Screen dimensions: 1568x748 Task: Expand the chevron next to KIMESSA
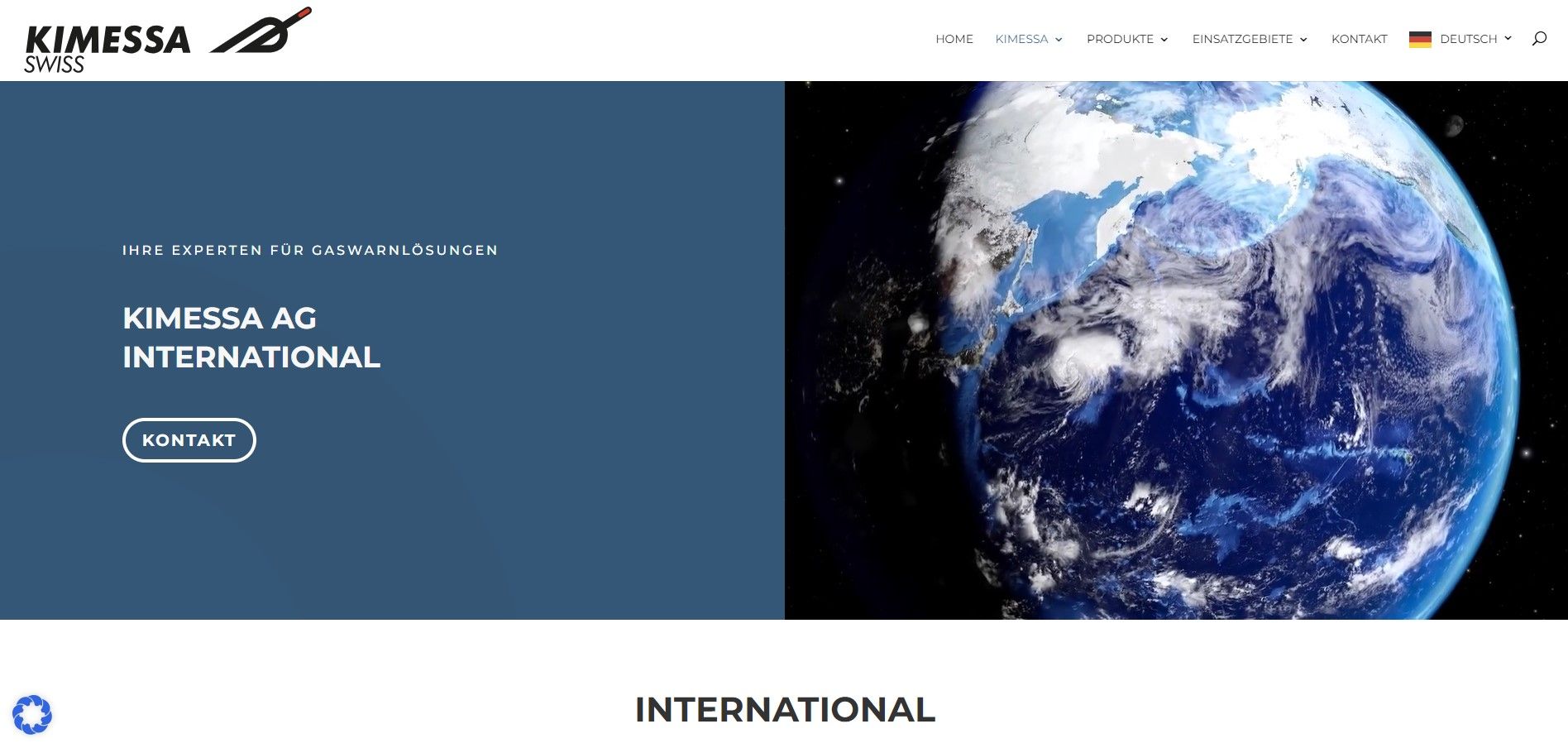(1059, 40)
